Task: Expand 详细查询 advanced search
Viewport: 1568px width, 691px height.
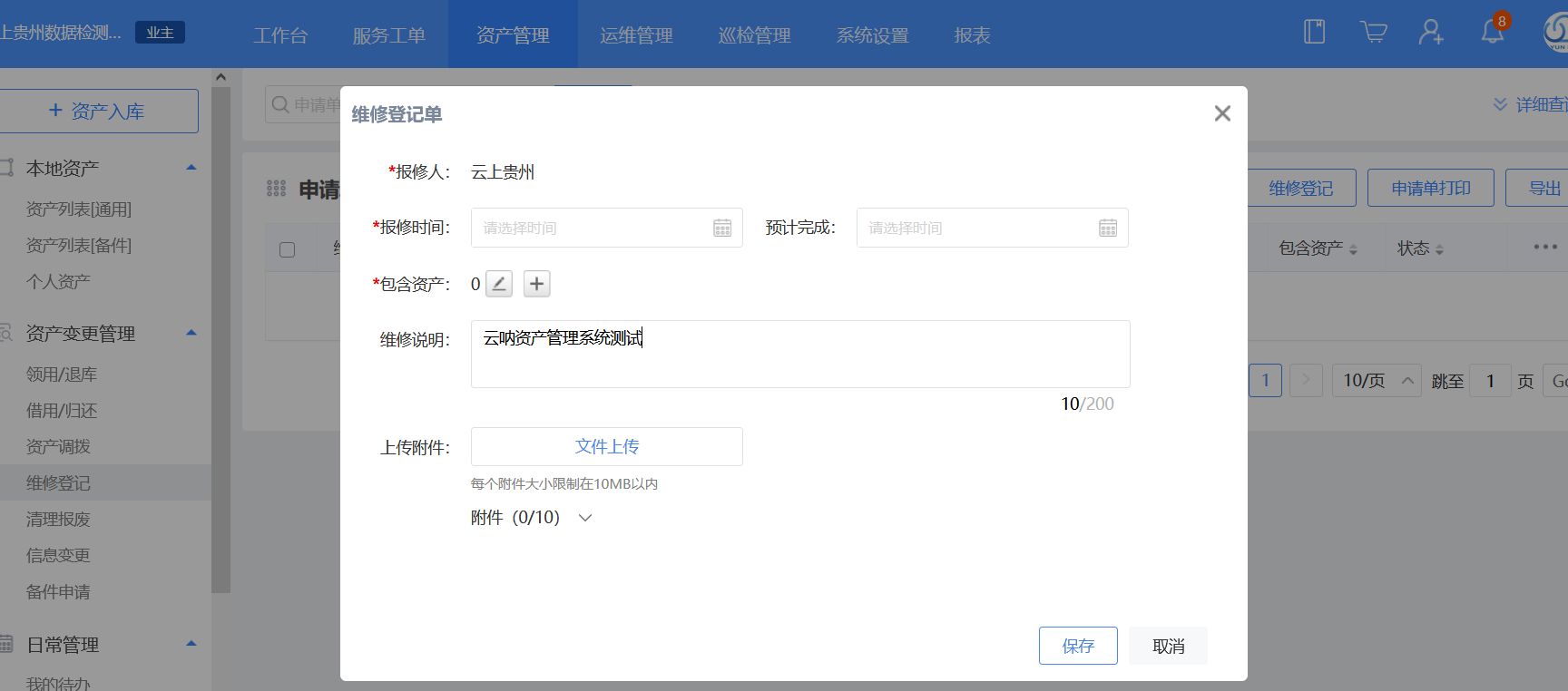Action: [x=1531, y=105]
